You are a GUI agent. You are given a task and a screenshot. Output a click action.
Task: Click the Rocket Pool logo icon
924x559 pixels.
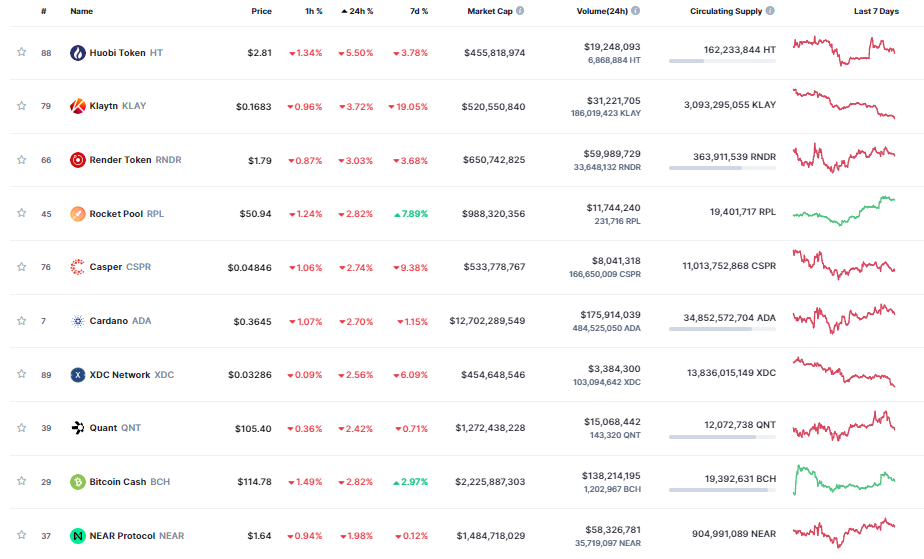coord(78,213)
